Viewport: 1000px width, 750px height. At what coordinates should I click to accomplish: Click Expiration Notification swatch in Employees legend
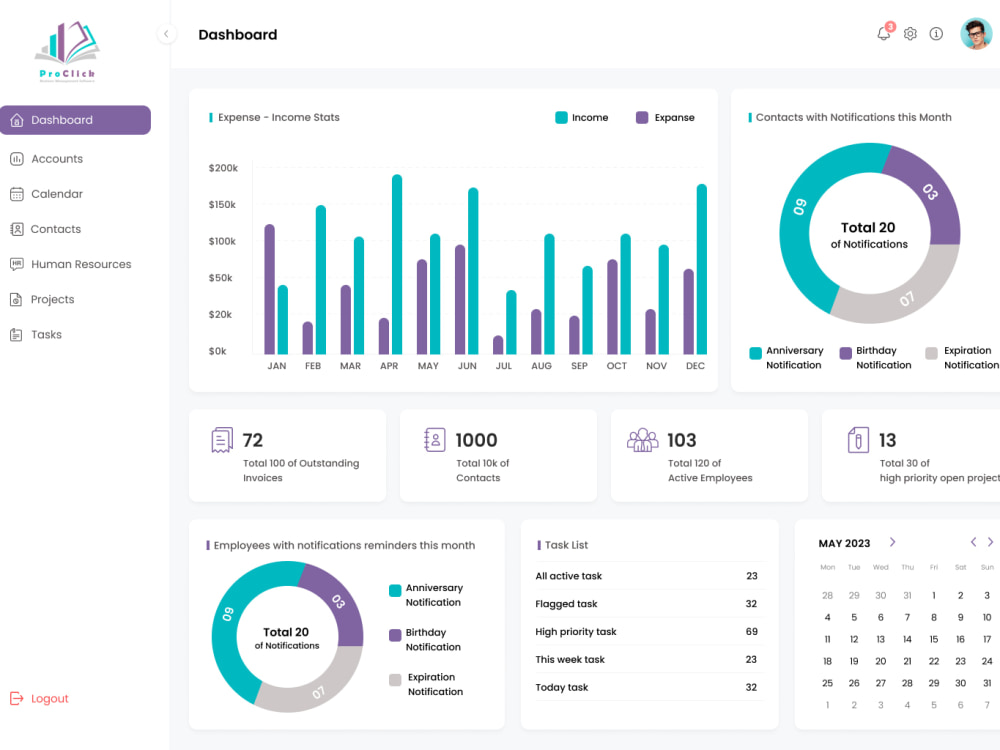[x=395, y=680]
